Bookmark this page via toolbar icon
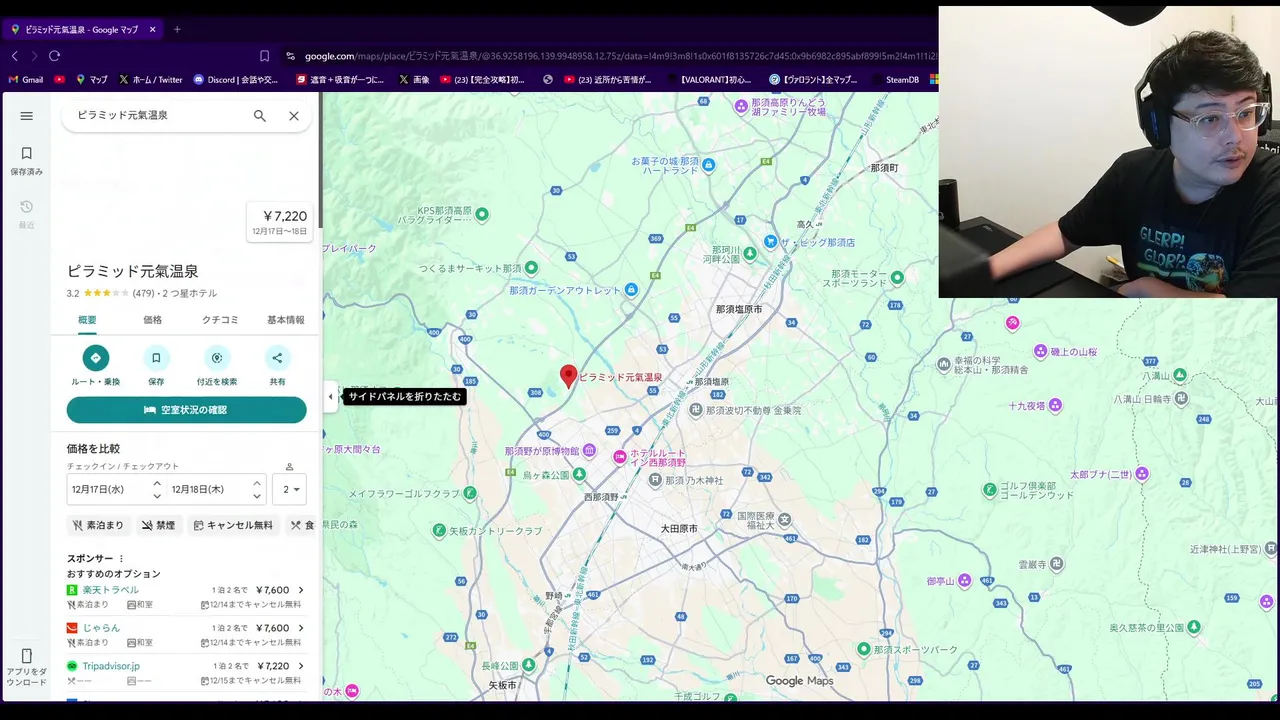Viewport: 1280px width, 720px height. (x=264, y=56)
